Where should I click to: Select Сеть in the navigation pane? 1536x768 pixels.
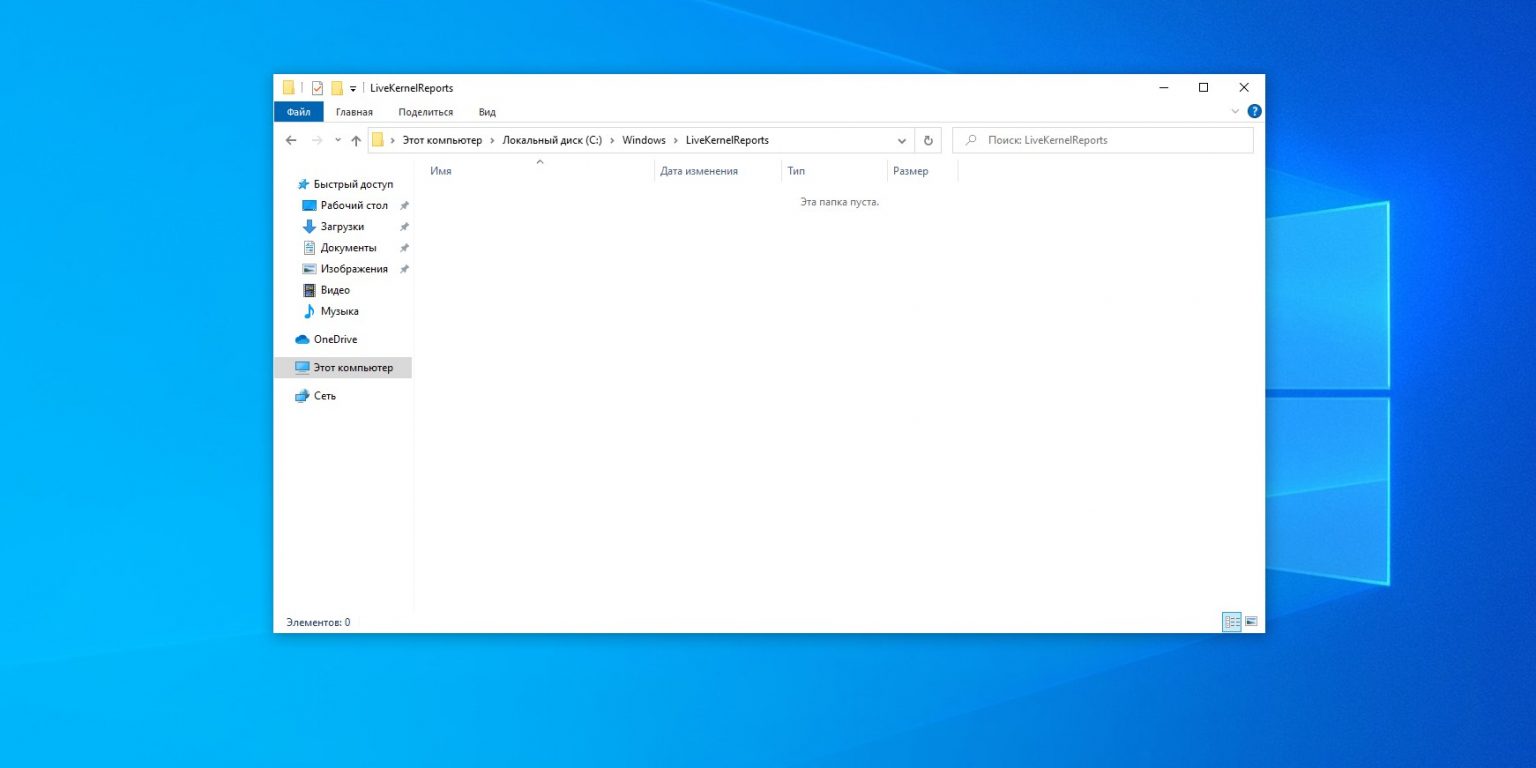click(324, 396)
